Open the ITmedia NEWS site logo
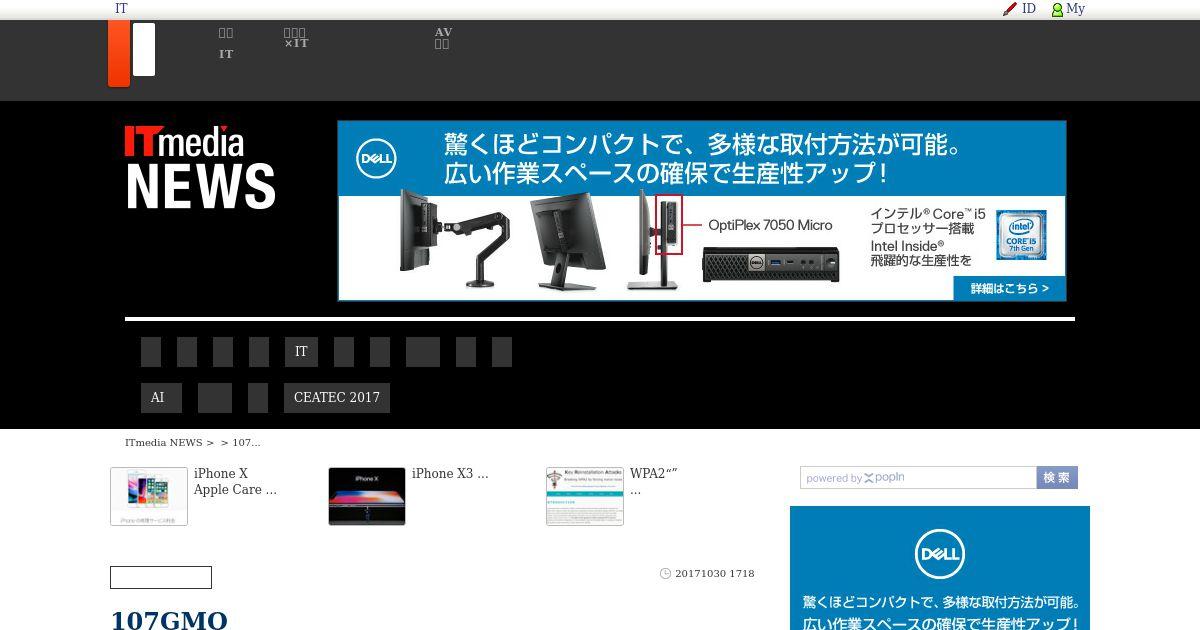Image resolution: width=1200 pixels, height=630 pixels. coord(200,167)
